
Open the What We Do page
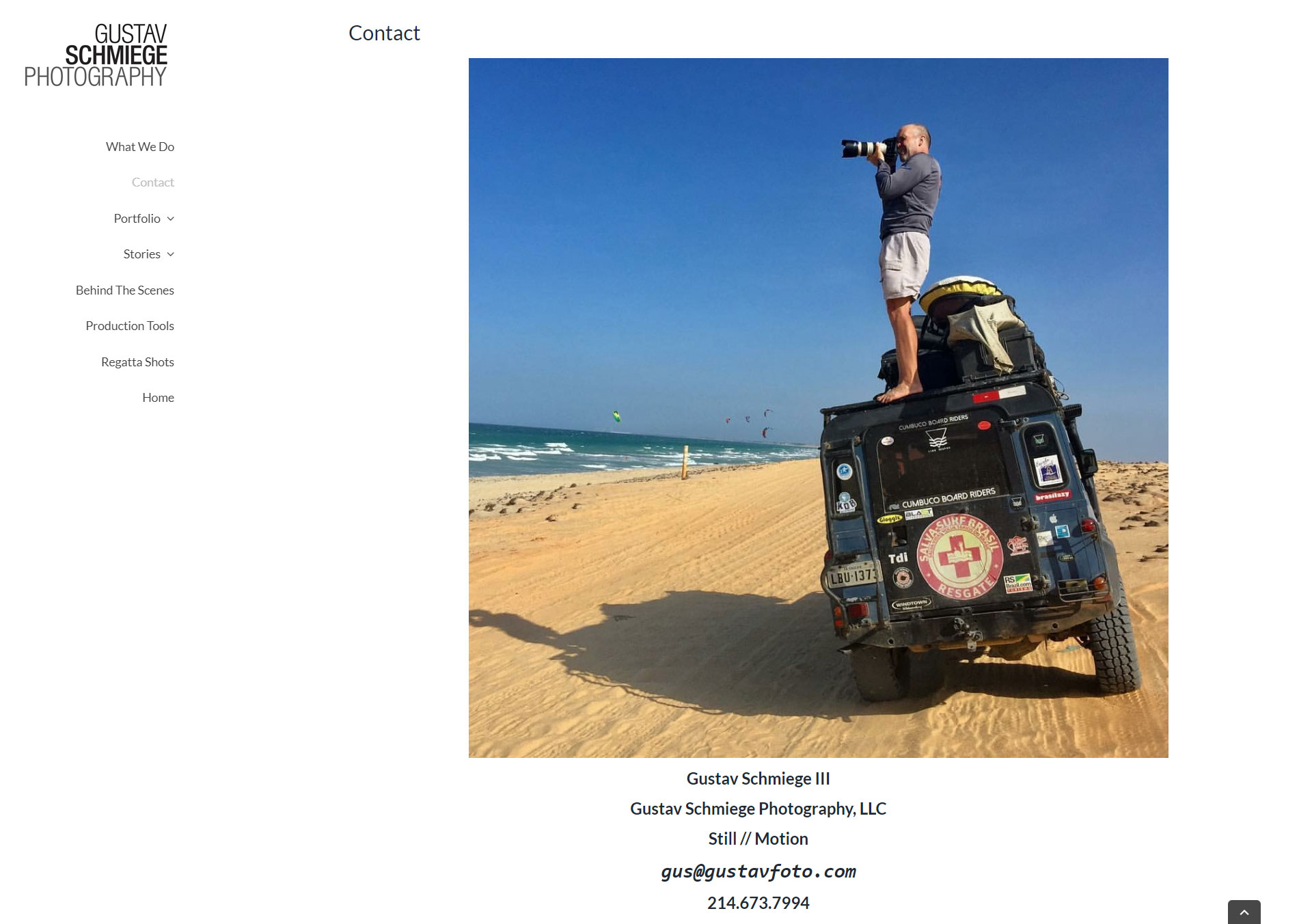click(x=139, y=147)
